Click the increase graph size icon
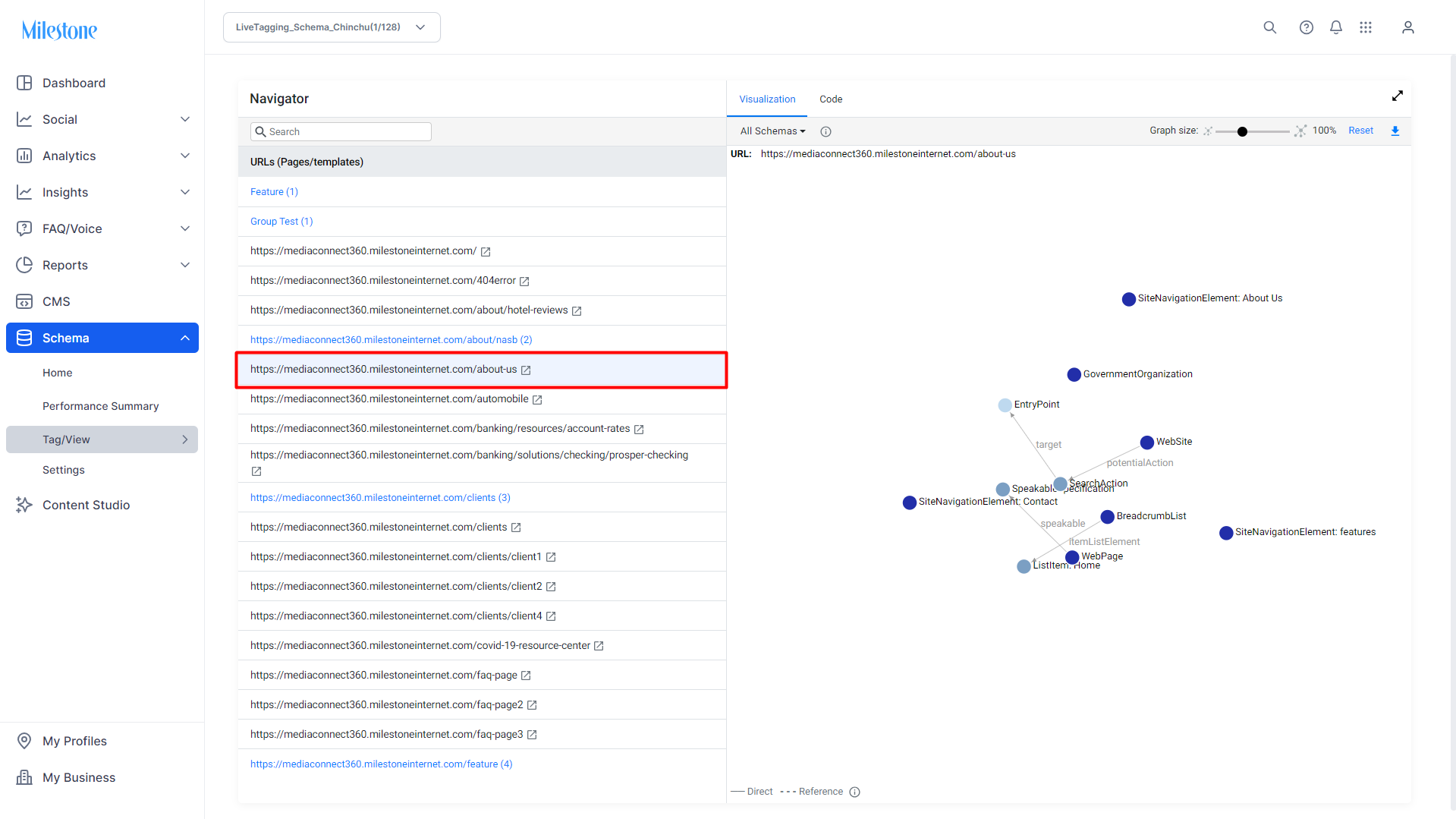The width and height of the screenshot is (1456, 819). [1300, 131]
